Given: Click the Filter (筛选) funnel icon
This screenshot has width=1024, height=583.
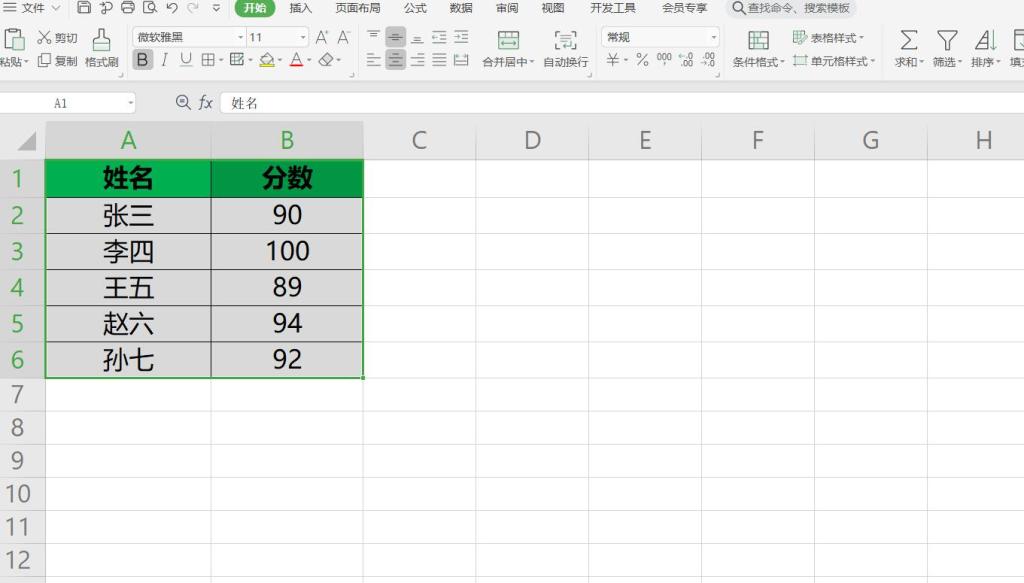Looking at the screenshot, I should 945,40.
